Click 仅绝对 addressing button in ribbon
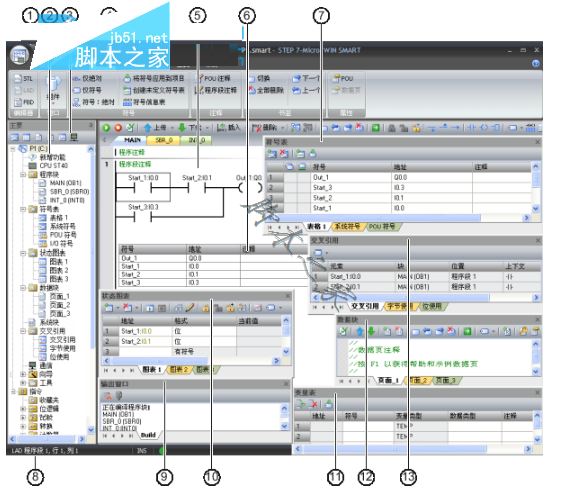Viewport: 581px width, 491px height. click(87, 78)
